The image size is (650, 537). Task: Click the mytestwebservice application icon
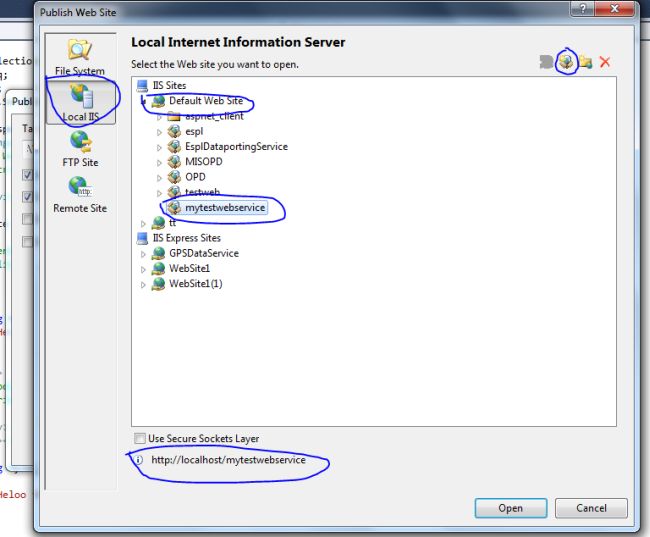pos(174,208)
